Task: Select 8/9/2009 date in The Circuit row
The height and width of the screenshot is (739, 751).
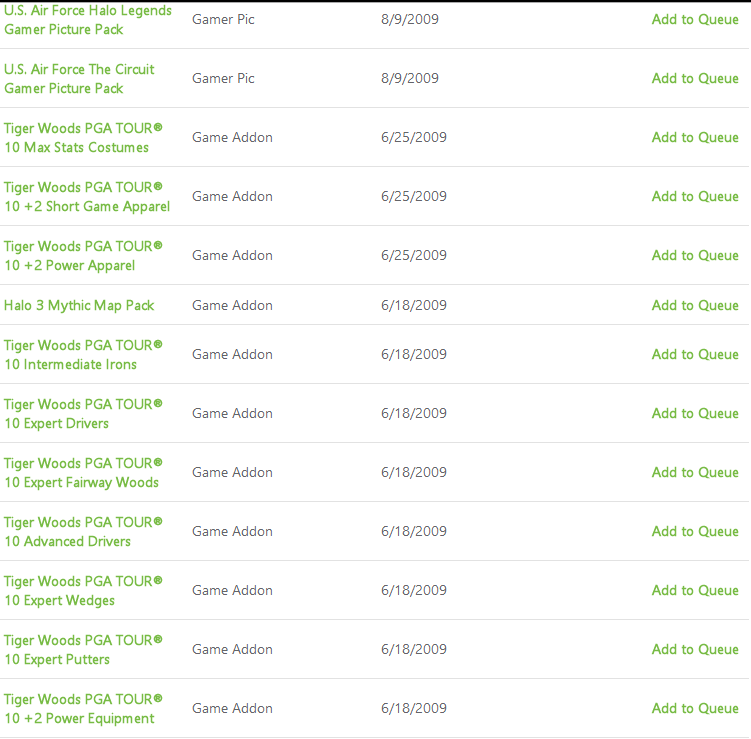Action: 410,78
